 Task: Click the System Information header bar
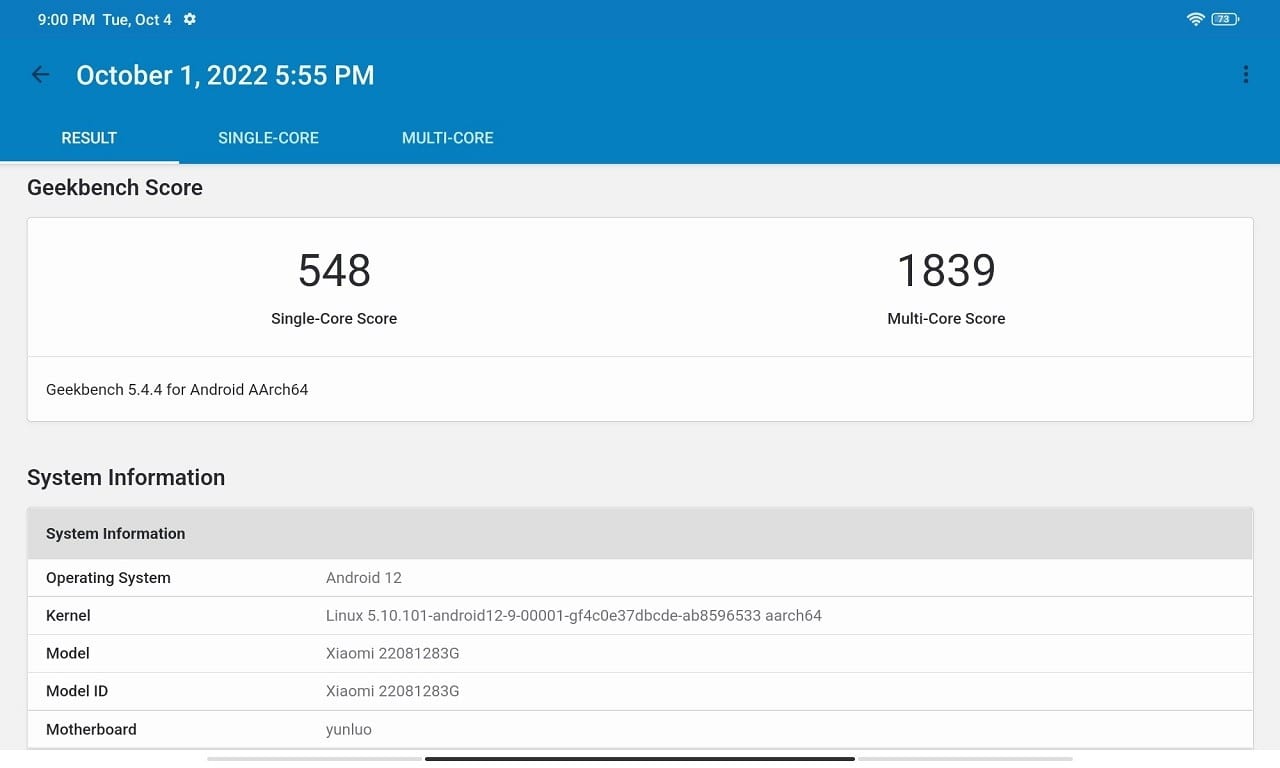coord(640,533)
